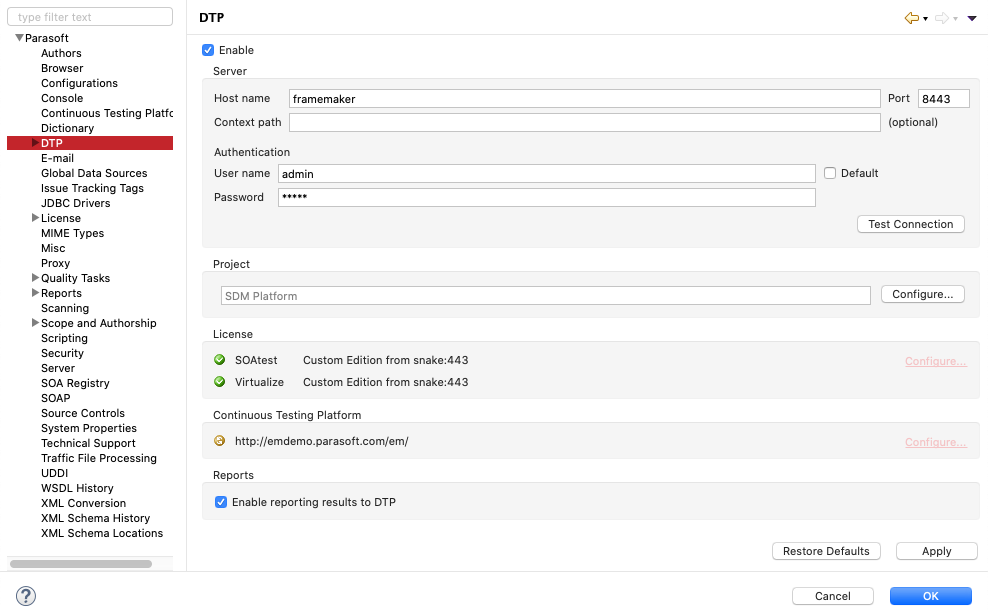Open Dictionary preferences
988x610 pixels.
point(67,129)
